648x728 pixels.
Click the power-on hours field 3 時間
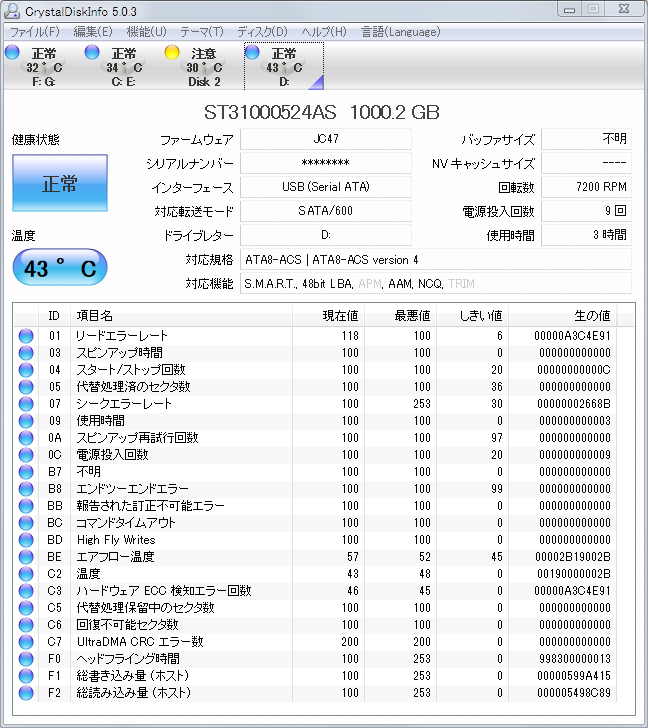pos(586,235)
